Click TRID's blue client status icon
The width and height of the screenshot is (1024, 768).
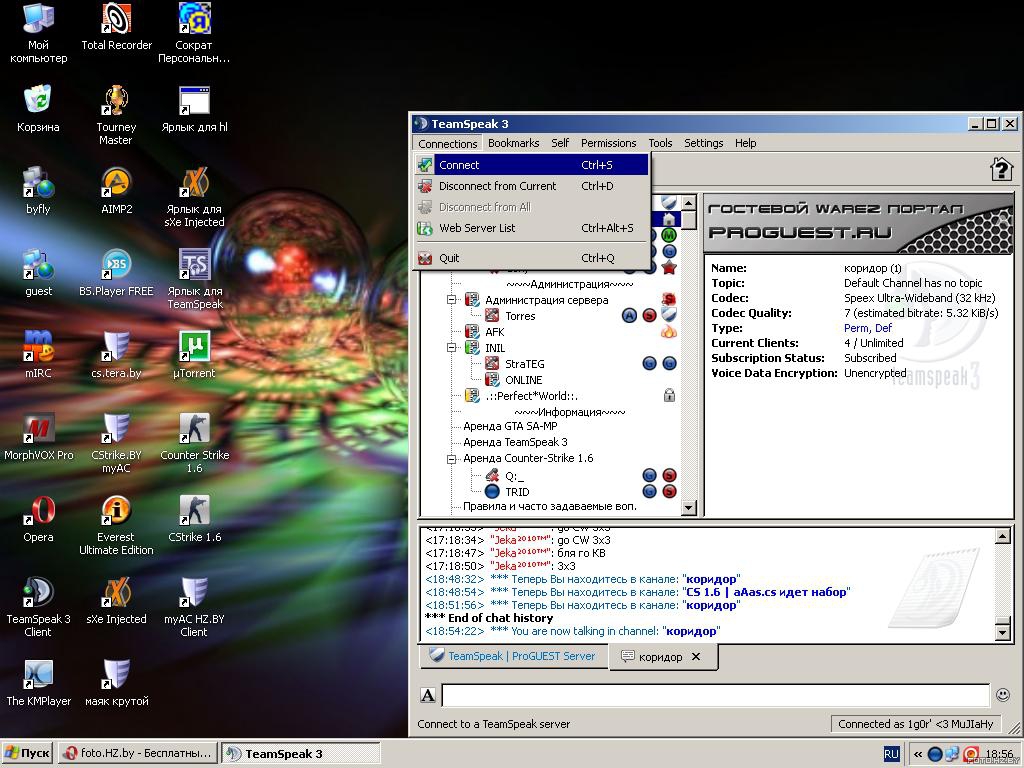(x=492, y=491)
